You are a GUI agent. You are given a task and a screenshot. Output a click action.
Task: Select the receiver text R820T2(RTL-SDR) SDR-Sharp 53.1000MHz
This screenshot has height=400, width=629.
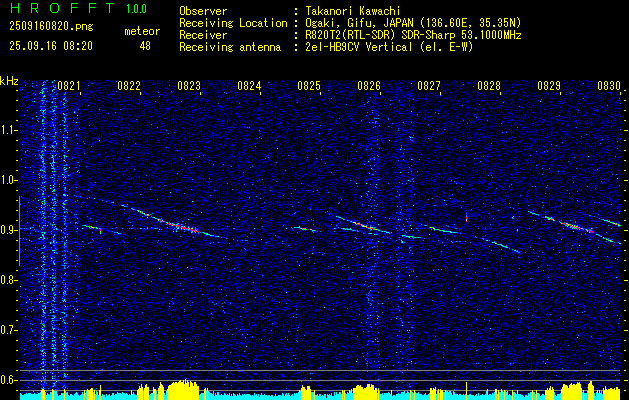click(412, 35)
